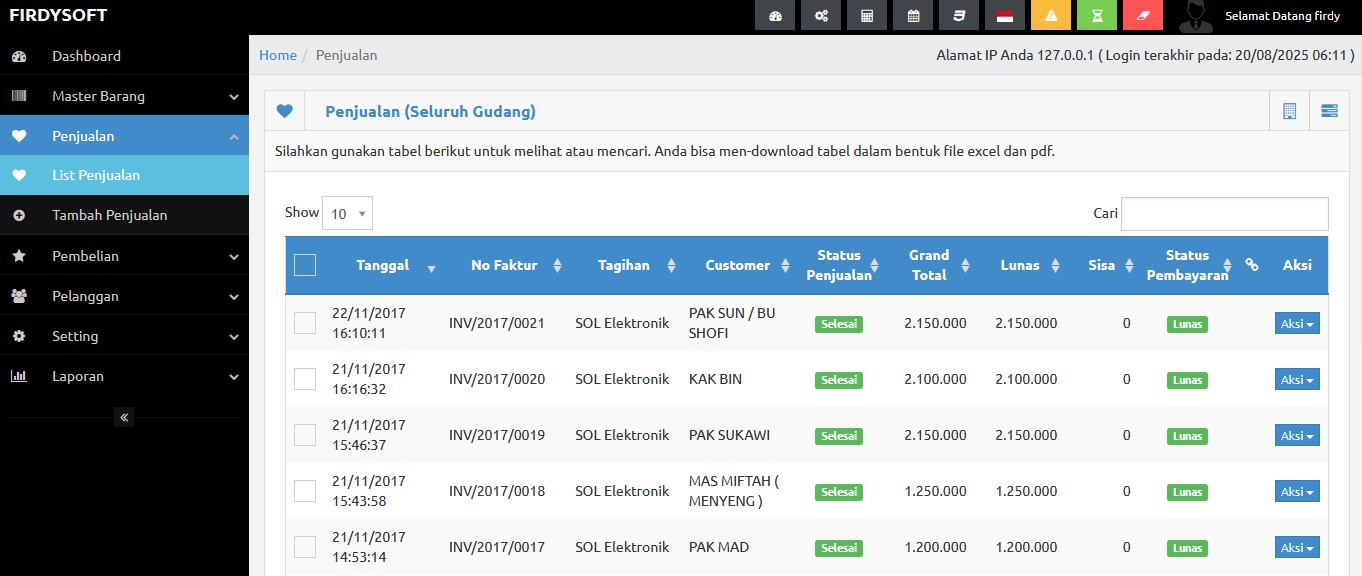Viewport: 1362px width, 576px height.
Task: Open Aksi dropdown for PAK SUKAWI row
Action: pyautogui.click(x=1297, y=435)
